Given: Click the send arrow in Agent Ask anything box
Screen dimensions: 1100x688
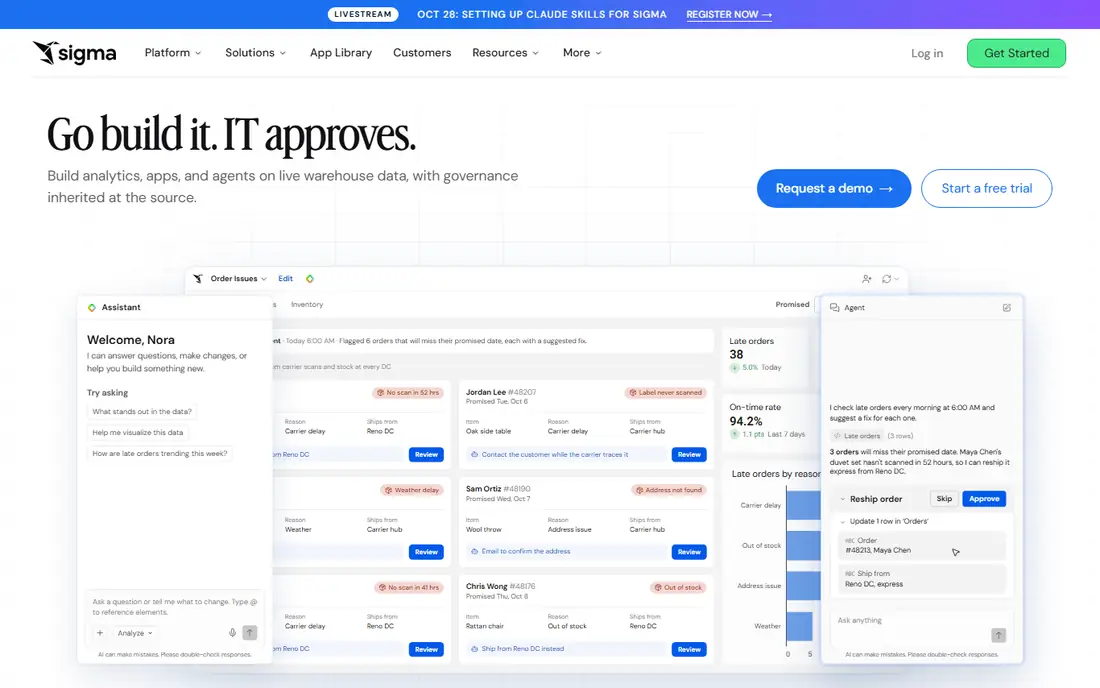Looking at the screenshot, I should click(x=998, y=635).
